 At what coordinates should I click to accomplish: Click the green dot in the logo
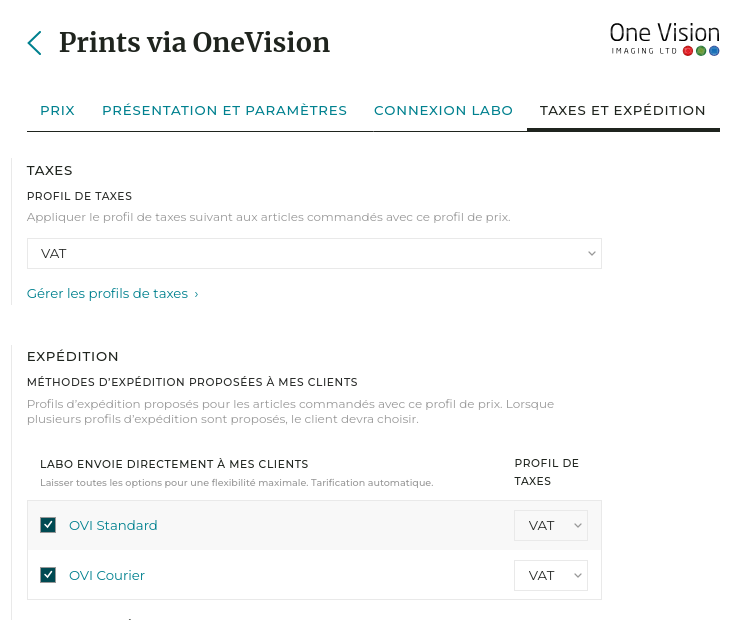(x=701, y=51)
